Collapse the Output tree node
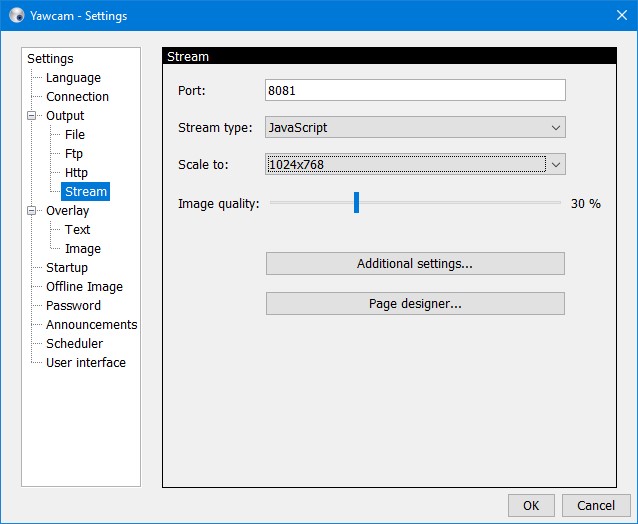The width and height of the screenshot is (638, 524). coord(31,116)
